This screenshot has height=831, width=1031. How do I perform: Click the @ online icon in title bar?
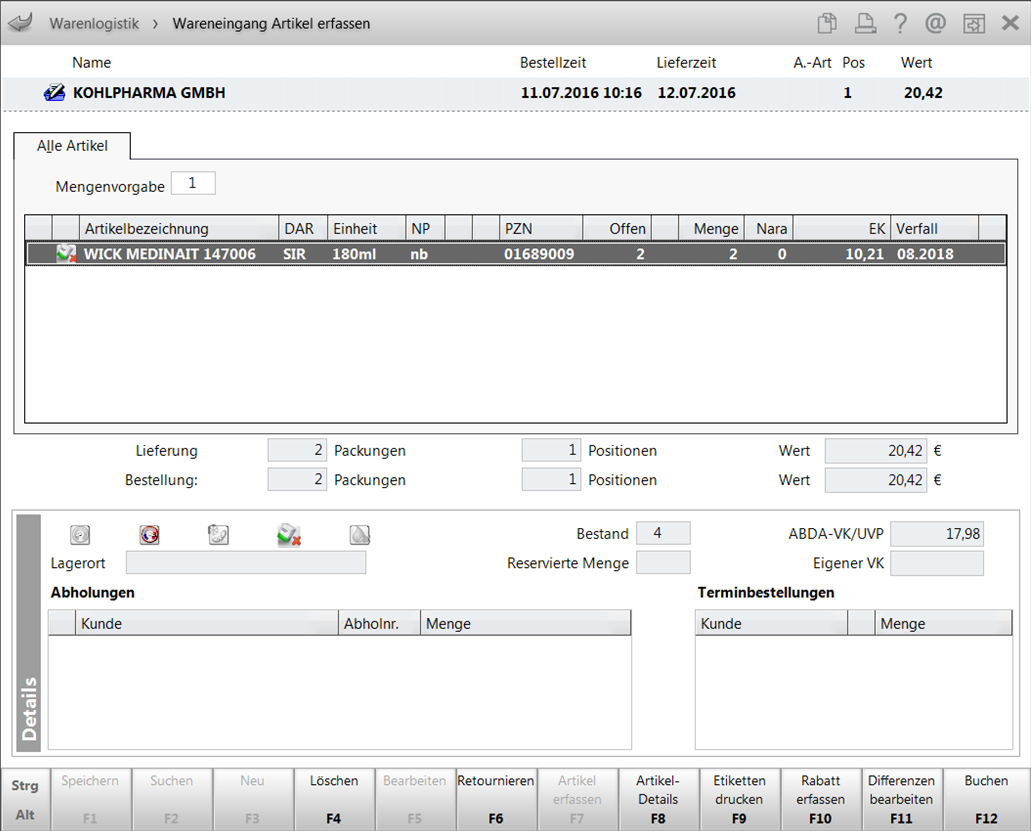935,23
